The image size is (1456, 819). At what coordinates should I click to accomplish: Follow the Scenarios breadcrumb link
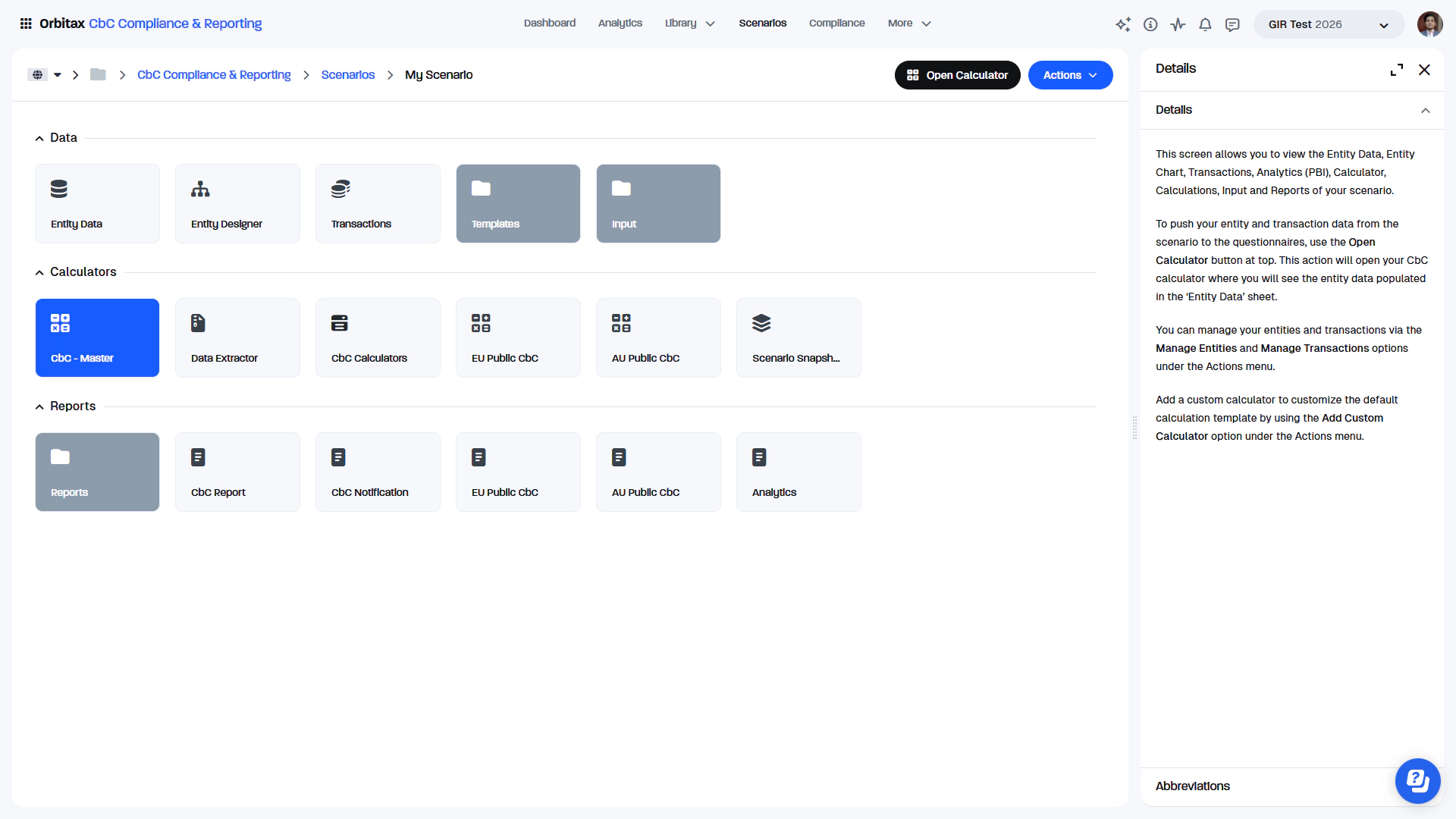coord(348,75)
